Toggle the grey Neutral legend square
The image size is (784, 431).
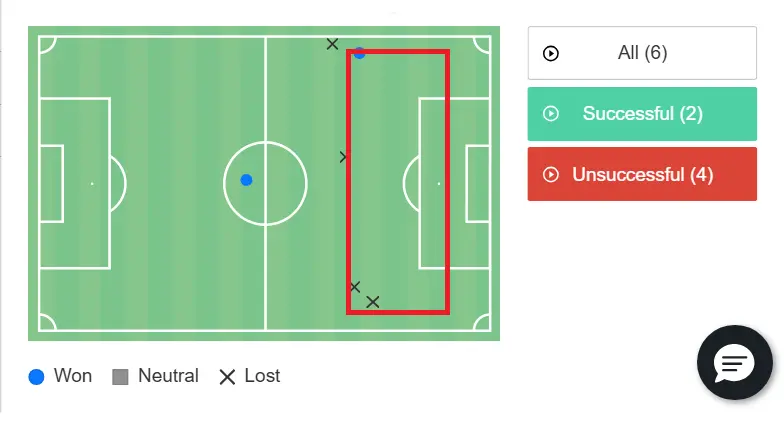click(x=121, y=377)
